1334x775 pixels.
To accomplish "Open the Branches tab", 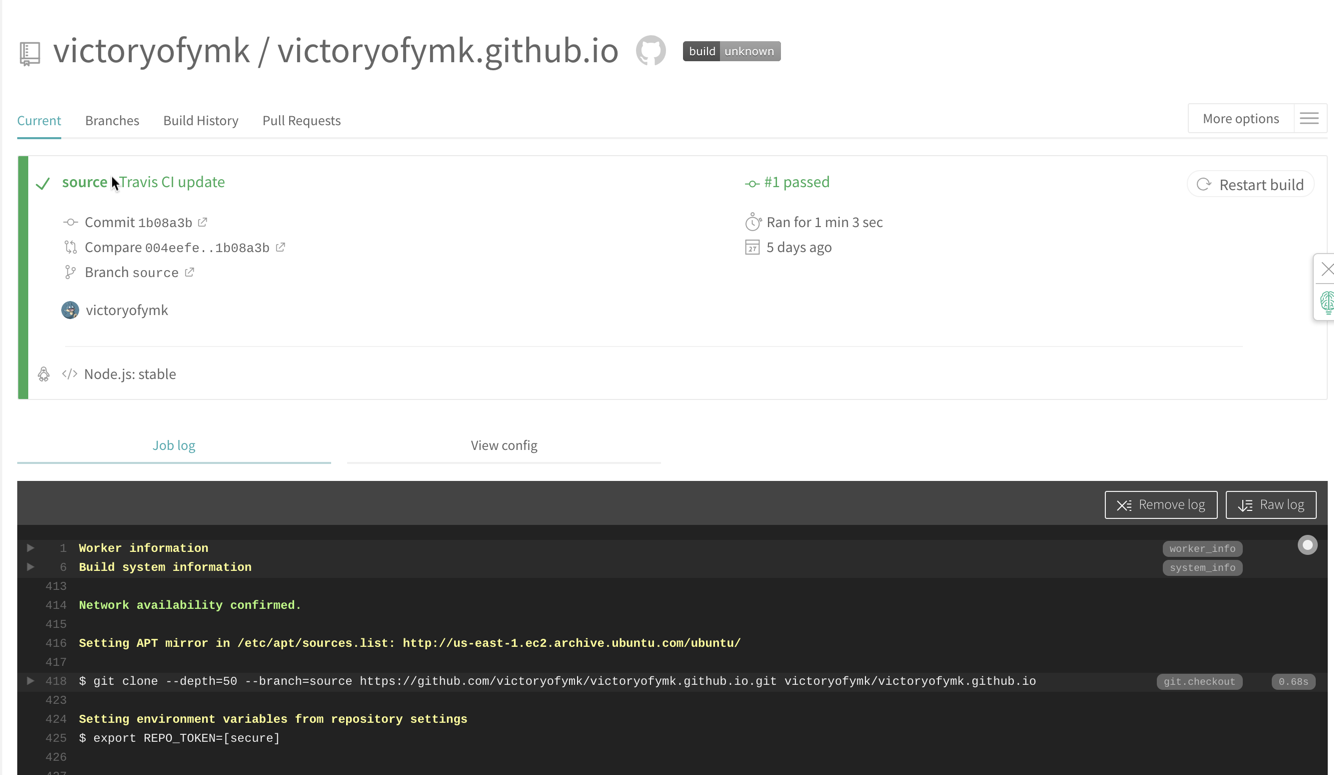I will point(112,120).
